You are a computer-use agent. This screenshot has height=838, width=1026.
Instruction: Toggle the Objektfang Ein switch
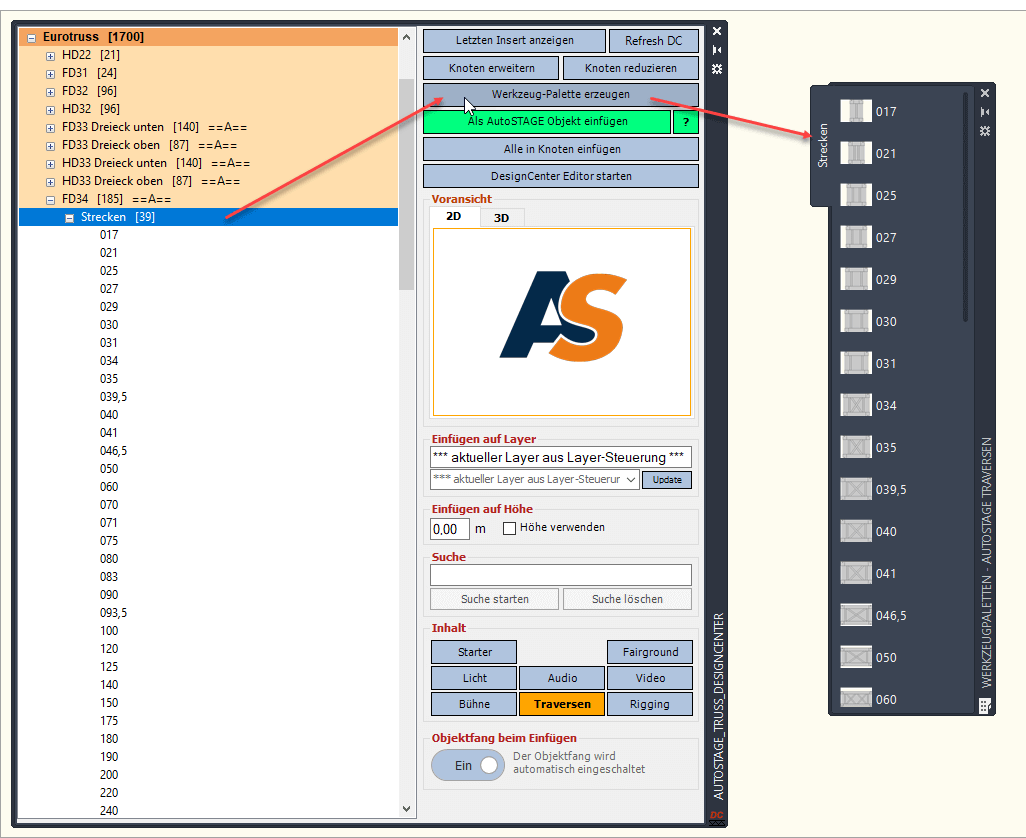click(468, 765)
